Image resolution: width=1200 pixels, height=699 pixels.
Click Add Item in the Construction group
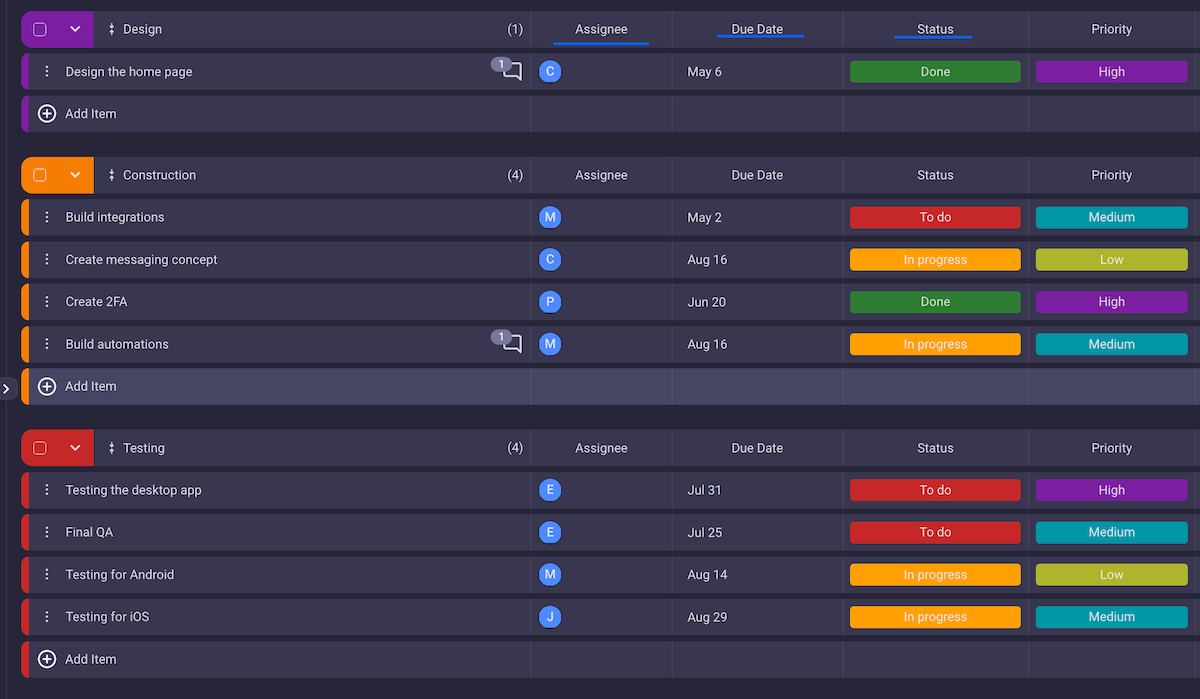[91, 386]
